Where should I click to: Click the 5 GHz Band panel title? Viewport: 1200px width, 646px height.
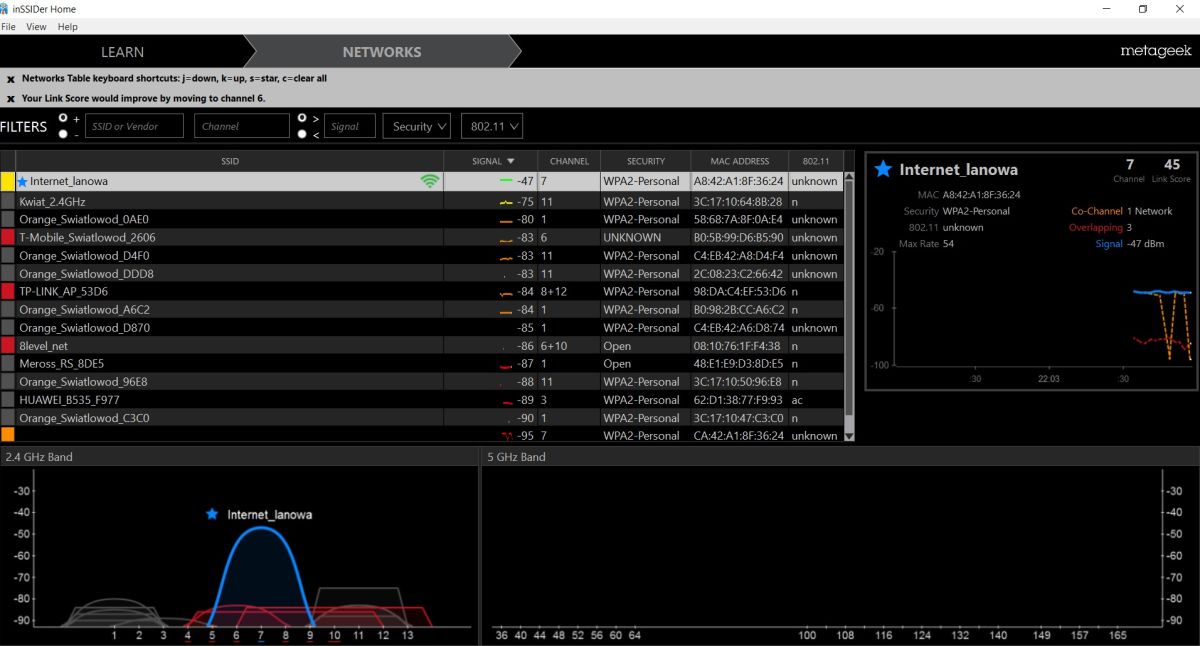pos(516,457)
